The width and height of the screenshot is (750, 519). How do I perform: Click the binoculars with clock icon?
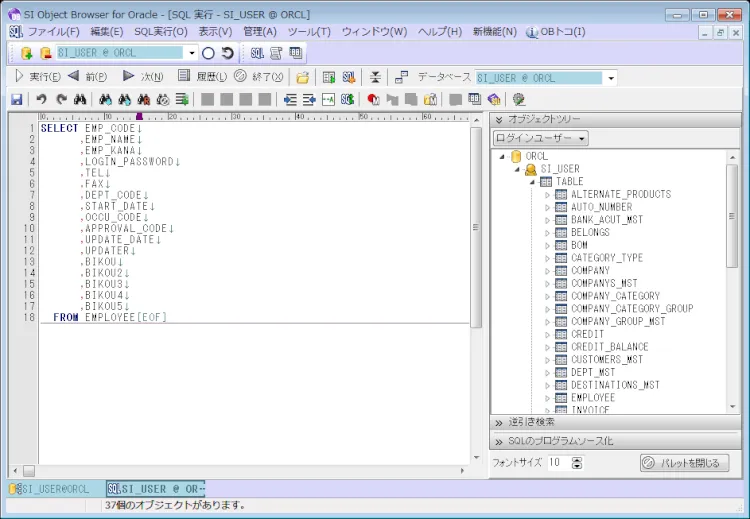click(x=163, y=99)
